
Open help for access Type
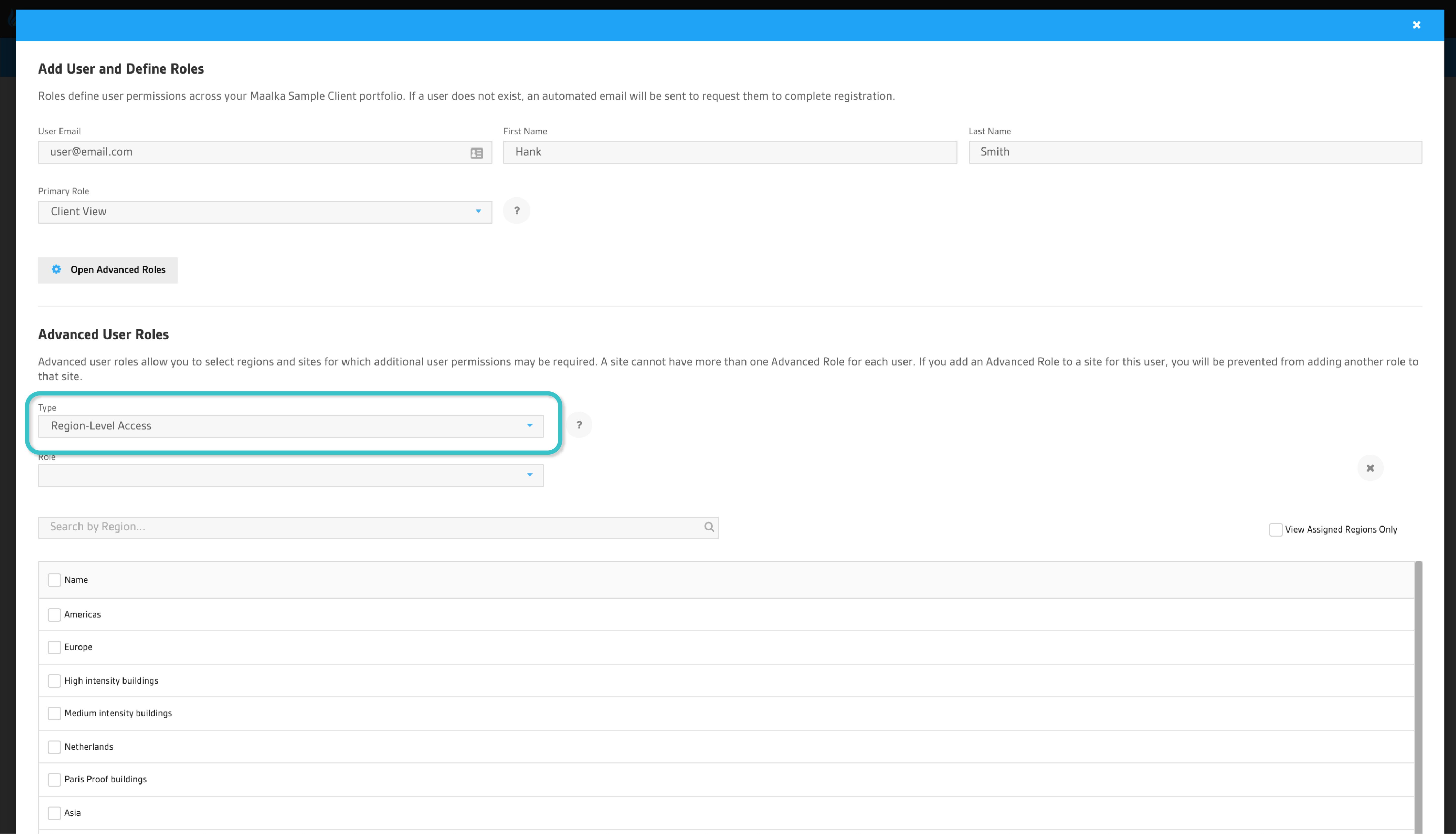tap(579, 425)
